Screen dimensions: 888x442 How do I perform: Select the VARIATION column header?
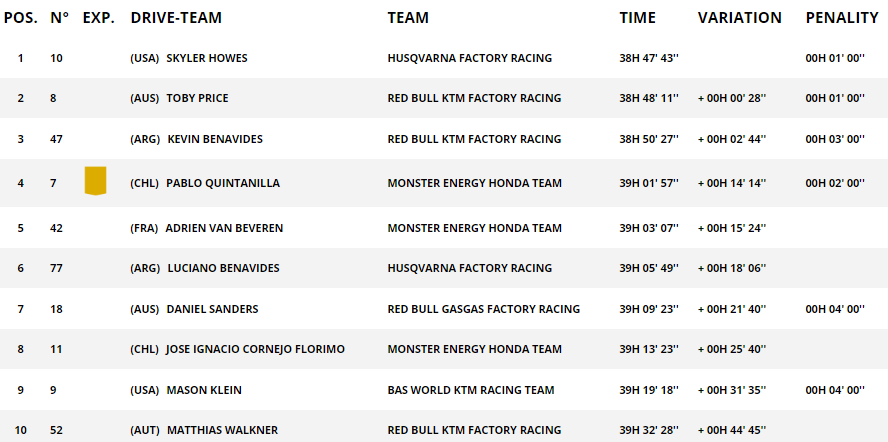[740, 18]
